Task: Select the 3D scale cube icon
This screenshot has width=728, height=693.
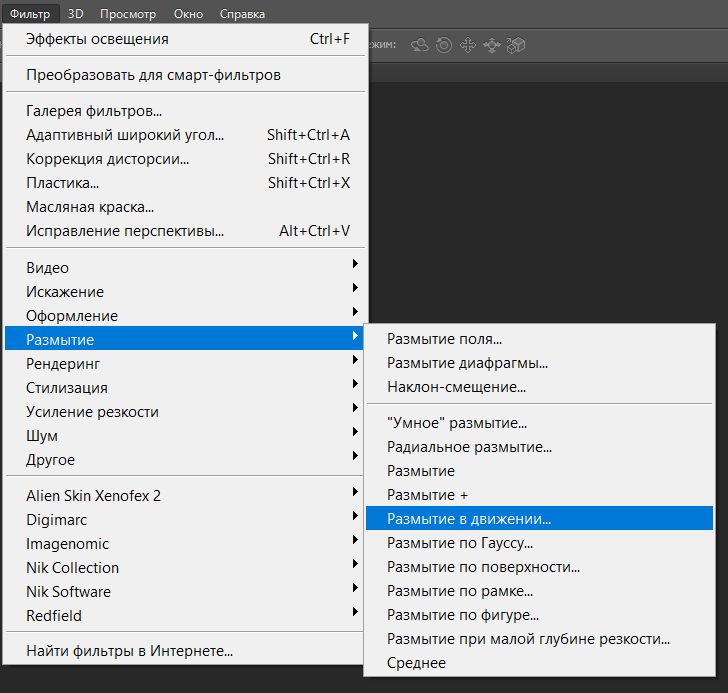Action: (x=516, y=45)
